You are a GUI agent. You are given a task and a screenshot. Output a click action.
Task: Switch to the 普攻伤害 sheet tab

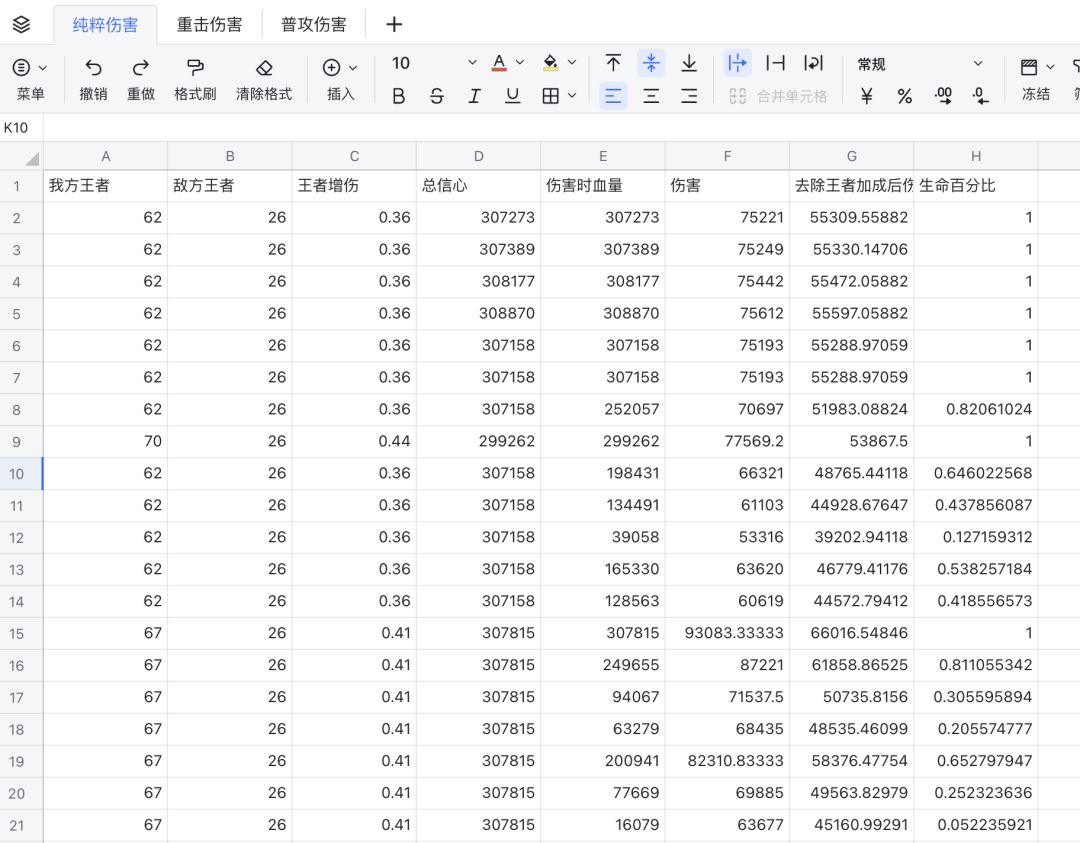coord(313,25)
